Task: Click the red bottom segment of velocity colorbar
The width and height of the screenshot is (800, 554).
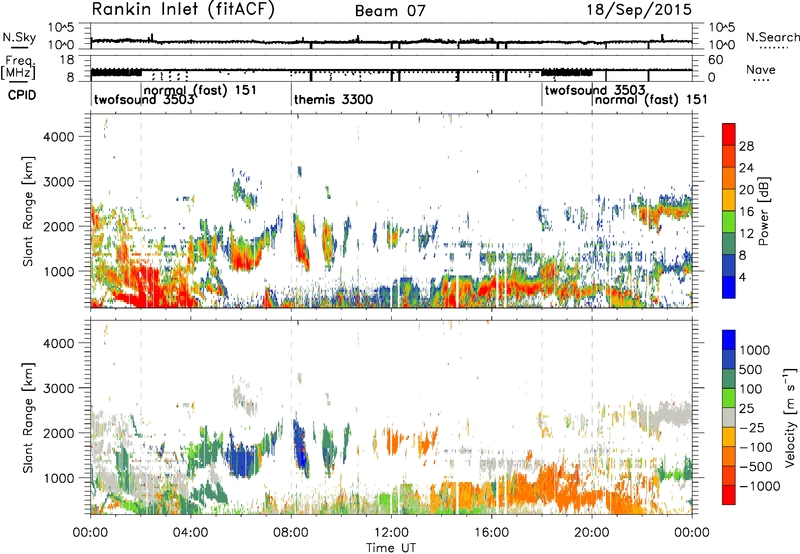Action: [x=729, y=495]
